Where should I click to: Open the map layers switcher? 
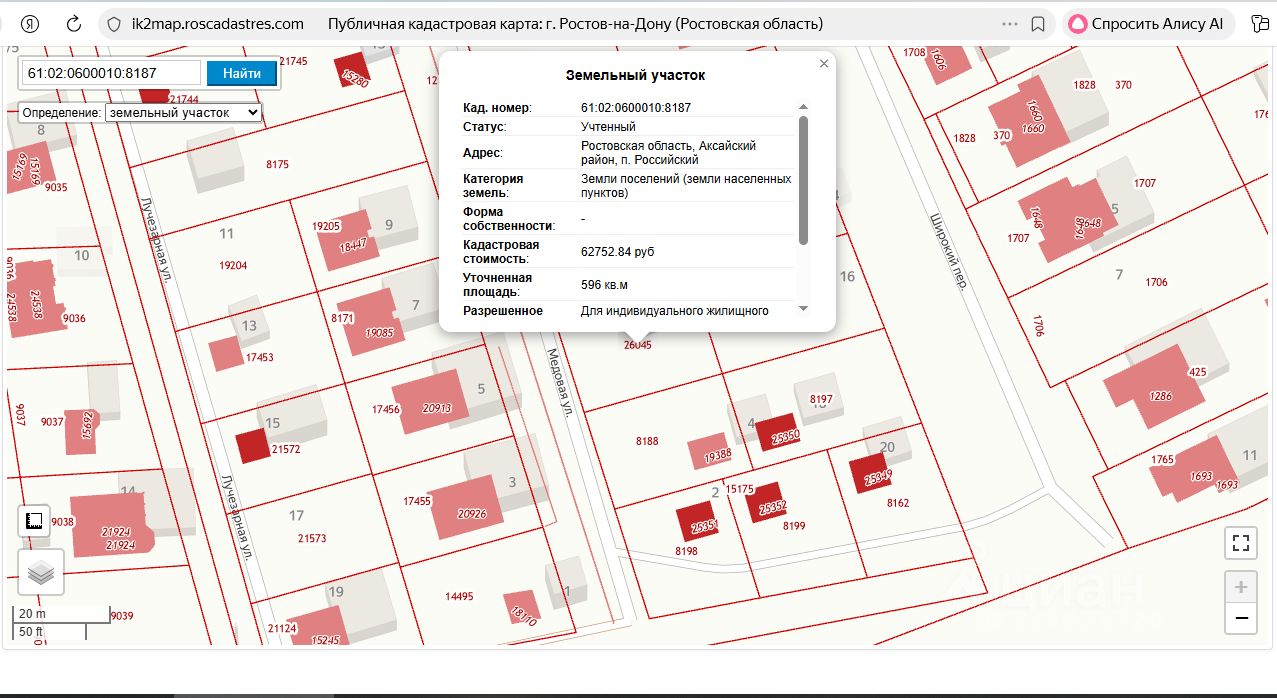coord(41,573)
